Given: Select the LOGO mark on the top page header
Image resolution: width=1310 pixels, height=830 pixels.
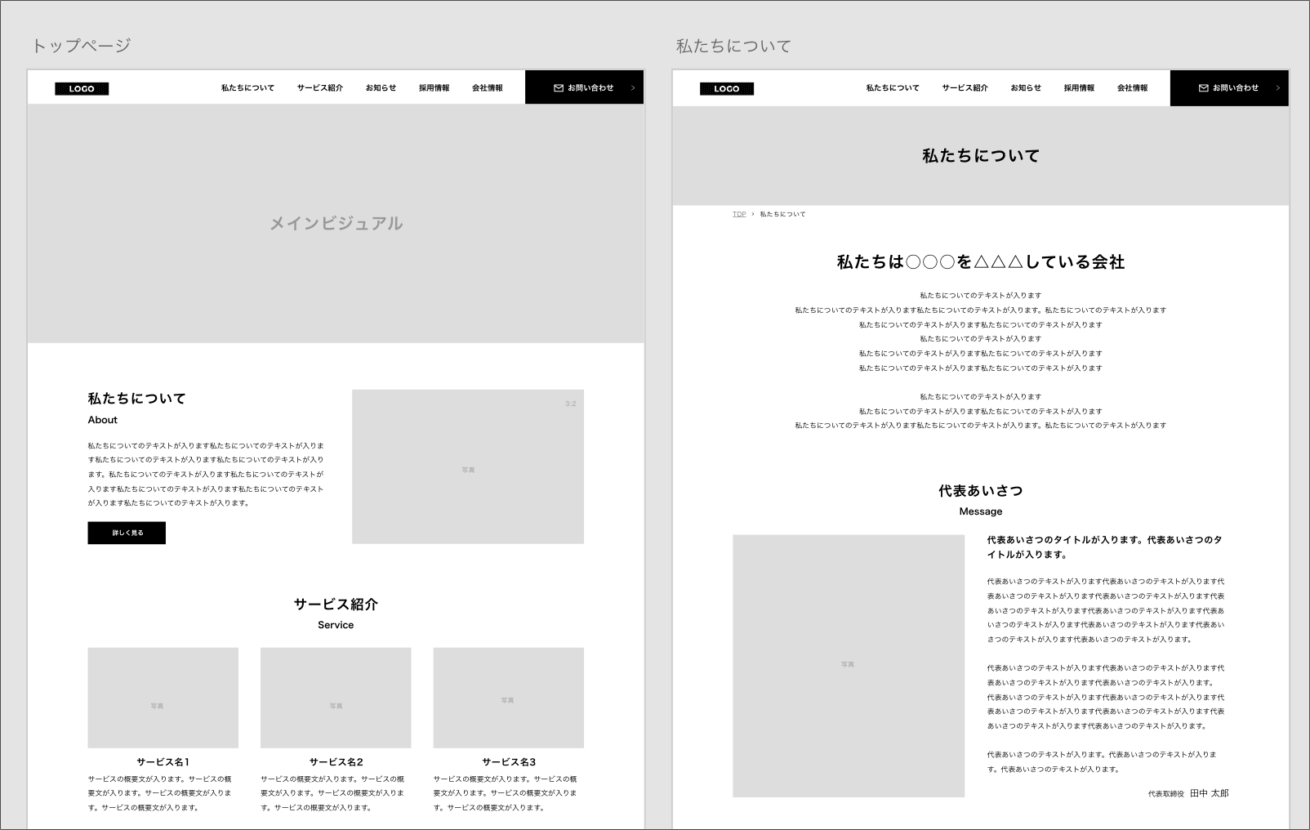Looking at the screenshot, I should click(x=81, y=88).
